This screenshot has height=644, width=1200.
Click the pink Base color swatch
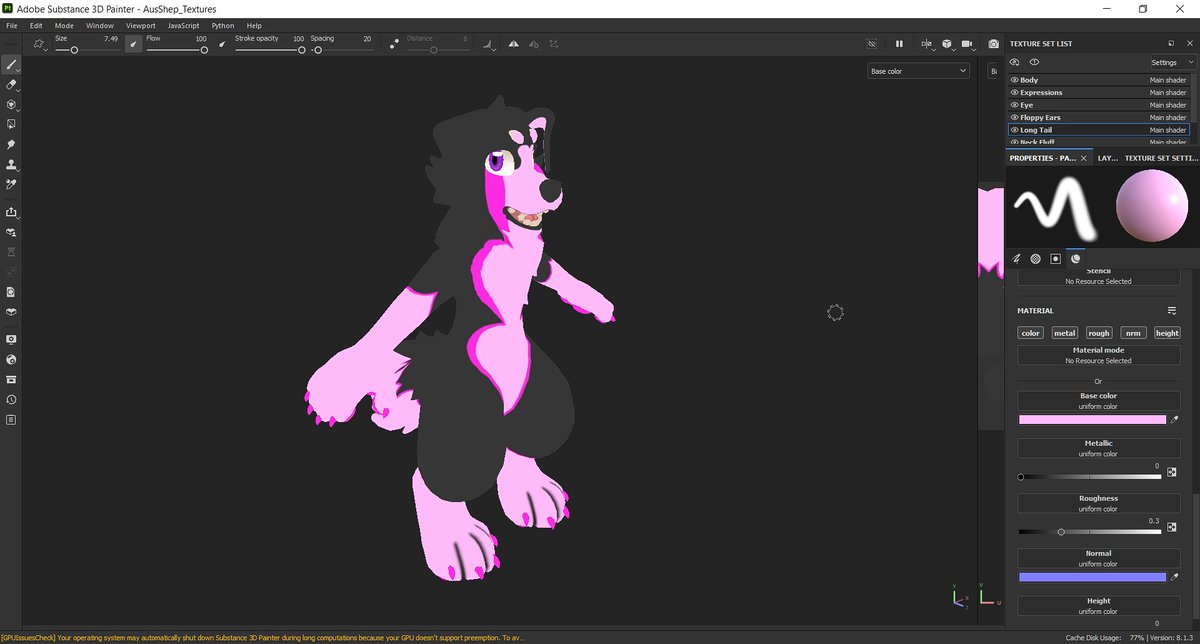tap(1092, 421)
